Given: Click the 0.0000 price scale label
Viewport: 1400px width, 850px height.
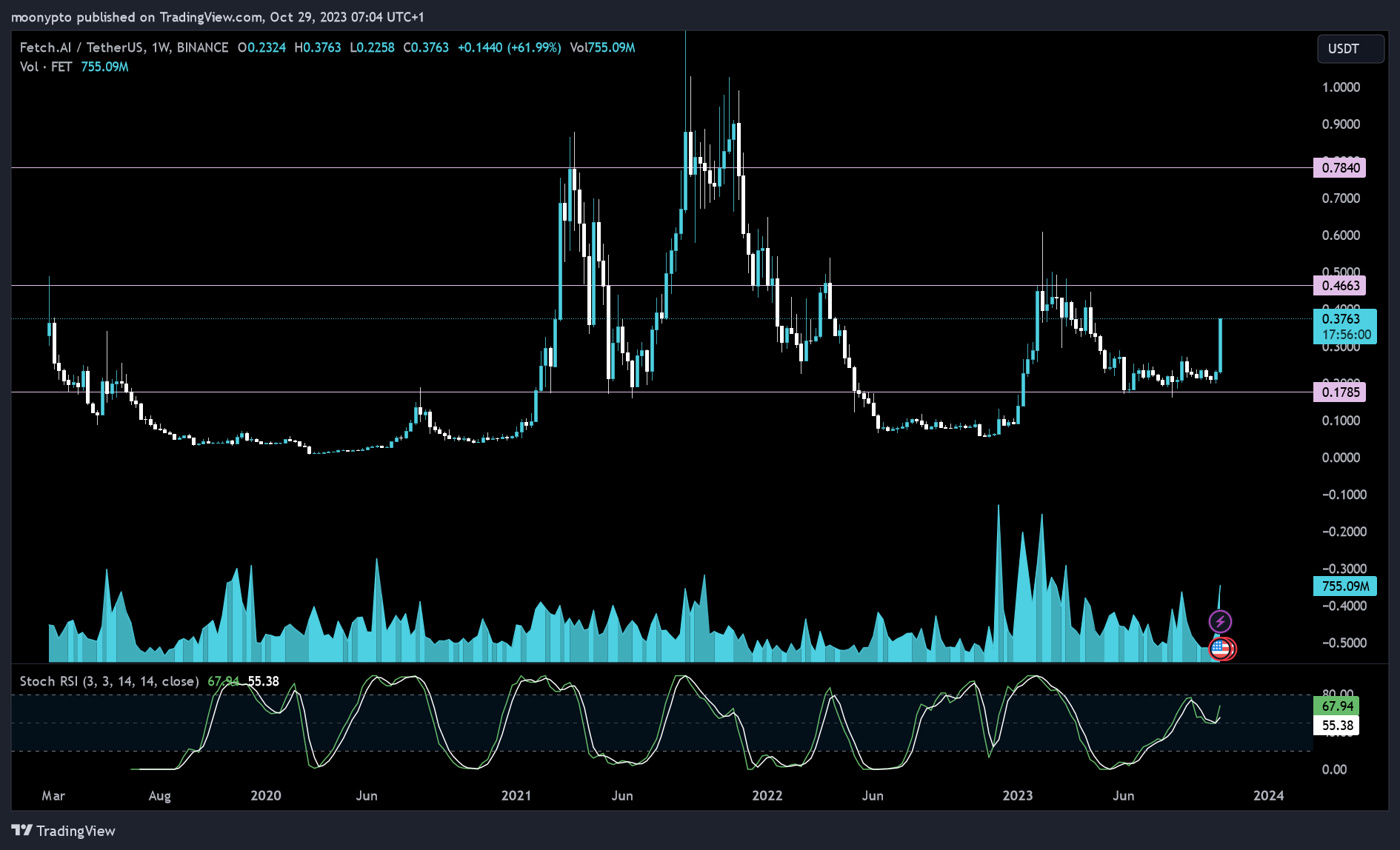Looking at the screenshot, I should (x=1341, y=457).
